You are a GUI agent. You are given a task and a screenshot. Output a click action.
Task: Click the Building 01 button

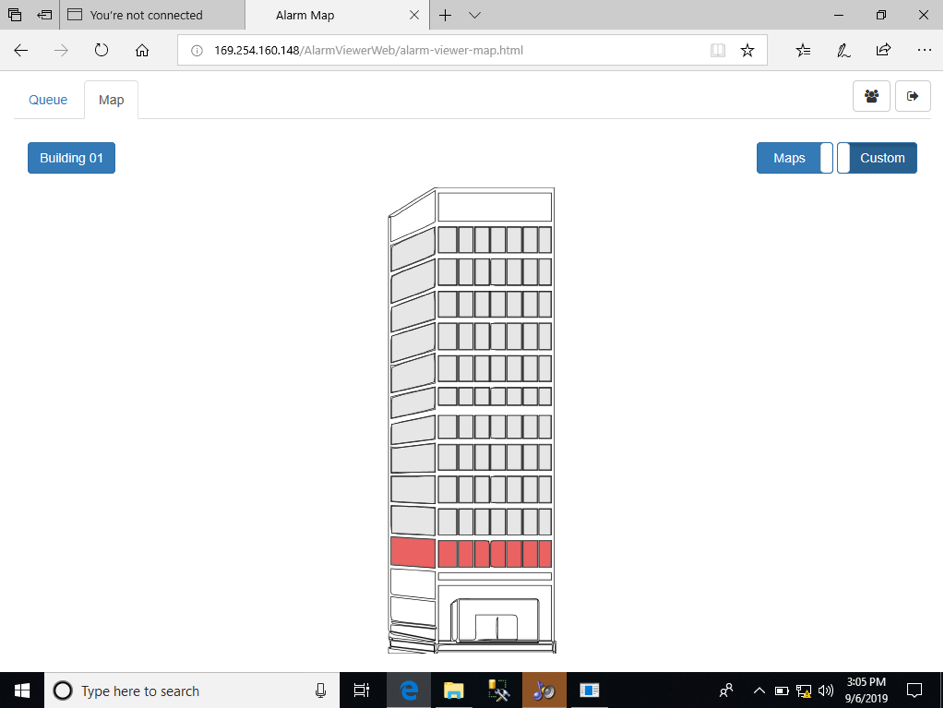click(x=72, y=158)
